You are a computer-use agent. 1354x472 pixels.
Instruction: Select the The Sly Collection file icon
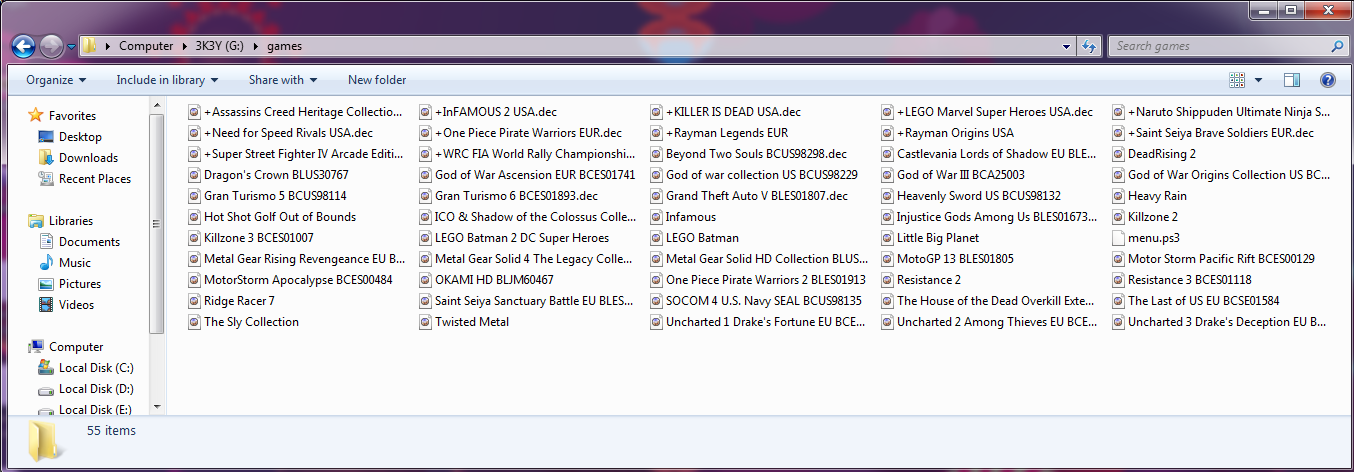[x=194, y=322]
